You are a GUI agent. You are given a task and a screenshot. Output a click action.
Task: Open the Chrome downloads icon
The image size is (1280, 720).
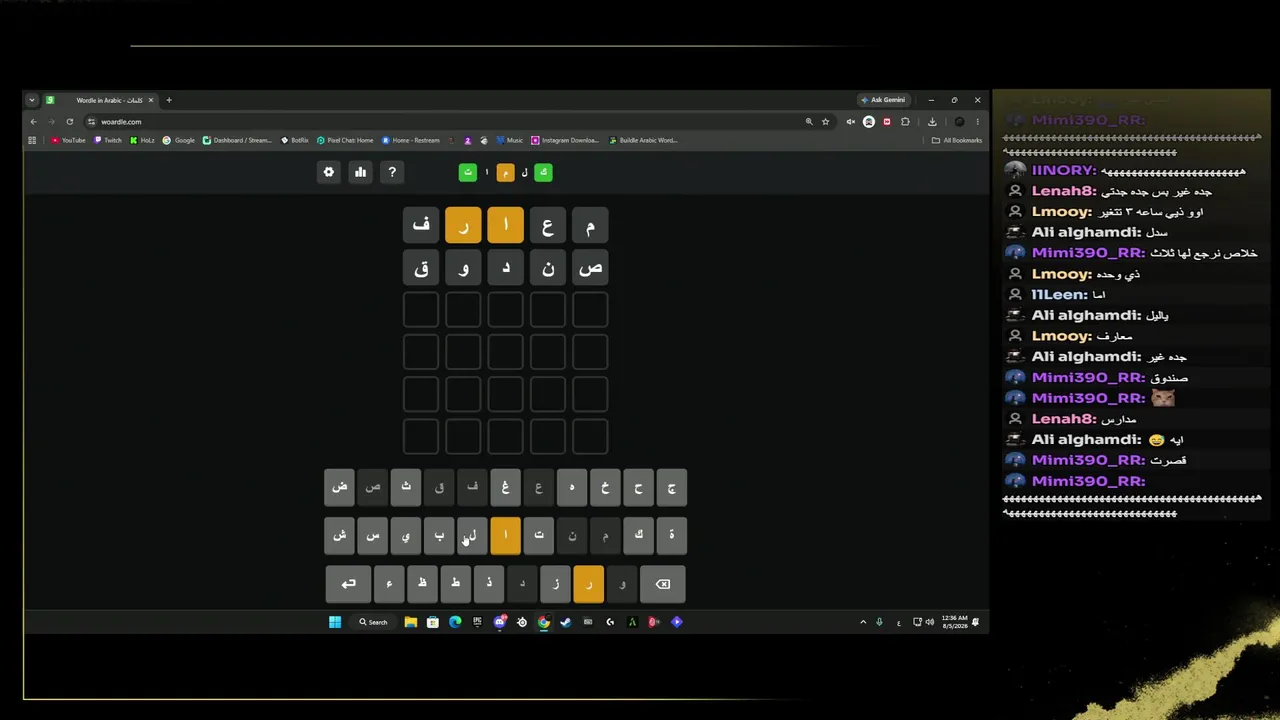click(x=932, y=121)
